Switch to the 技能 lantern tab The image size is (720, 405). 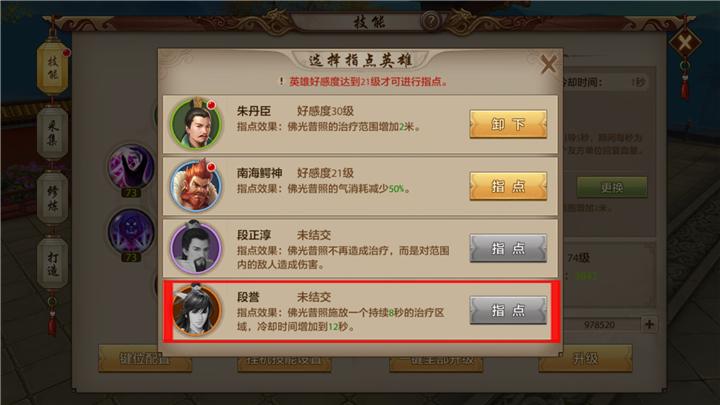[x=52, y=68]
